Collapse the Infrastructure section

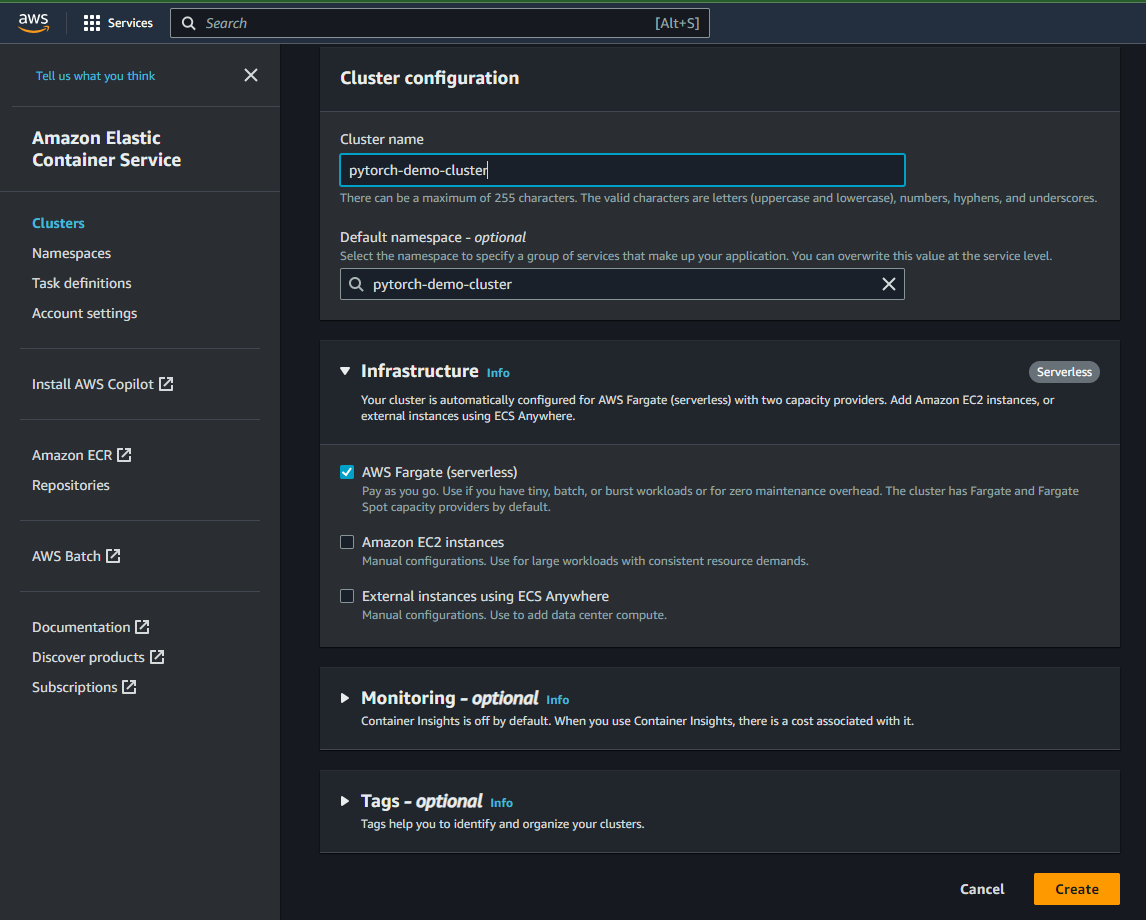345,371
